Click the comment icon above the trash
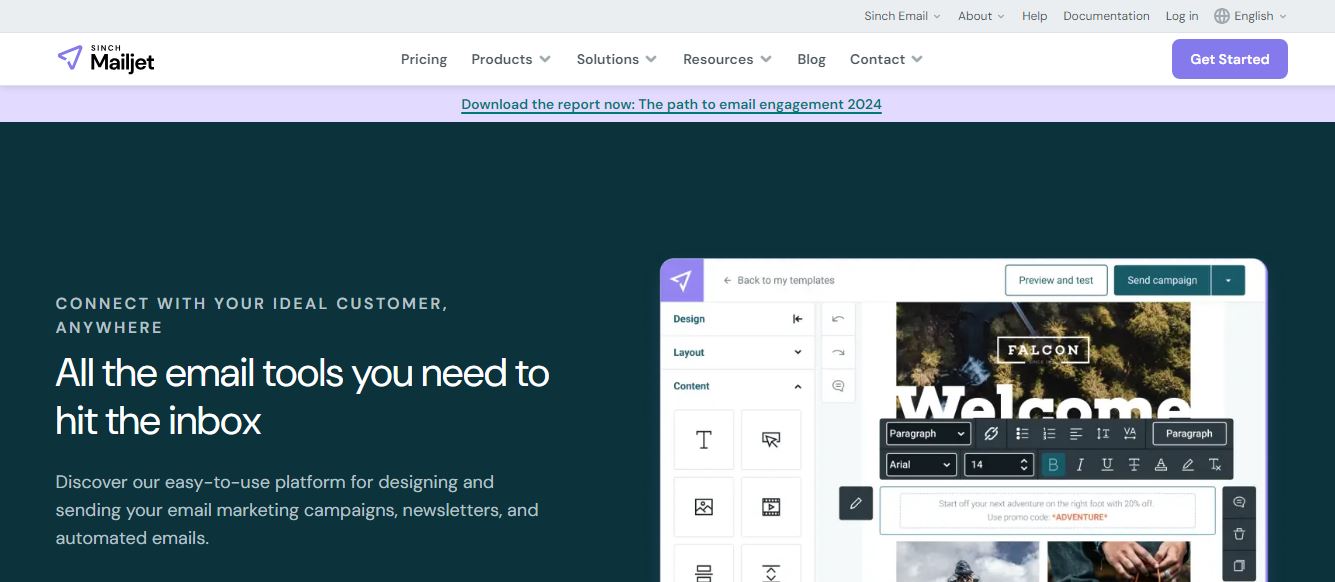This screenshot has width=1335, height=582. (1239, 502)
